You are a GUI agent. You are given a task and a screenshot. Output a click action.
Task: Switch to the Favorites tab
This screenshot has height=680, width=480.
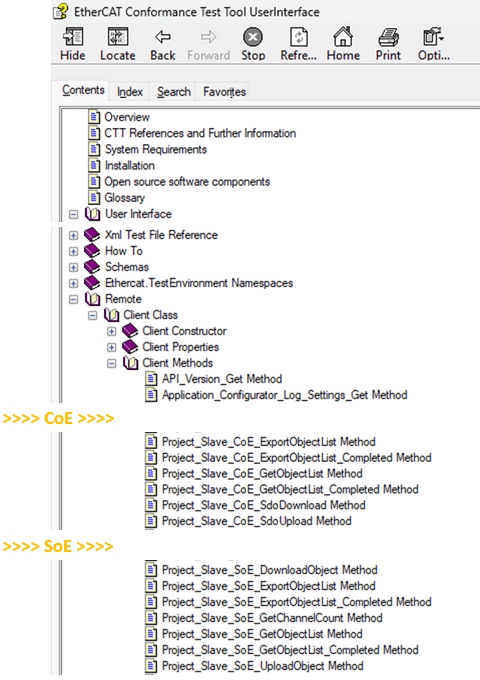point(224,92)
